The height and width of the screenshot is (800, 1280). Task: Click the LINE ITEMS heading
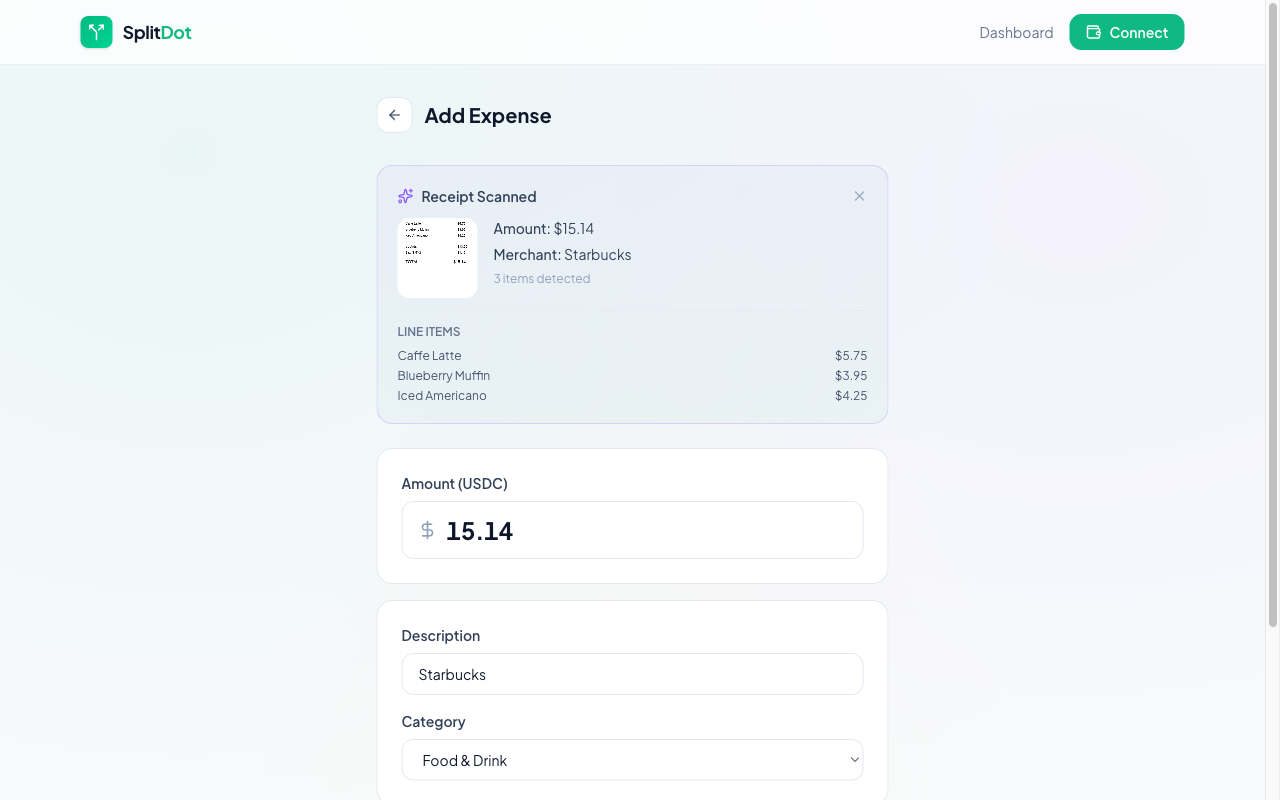(428, 332)
